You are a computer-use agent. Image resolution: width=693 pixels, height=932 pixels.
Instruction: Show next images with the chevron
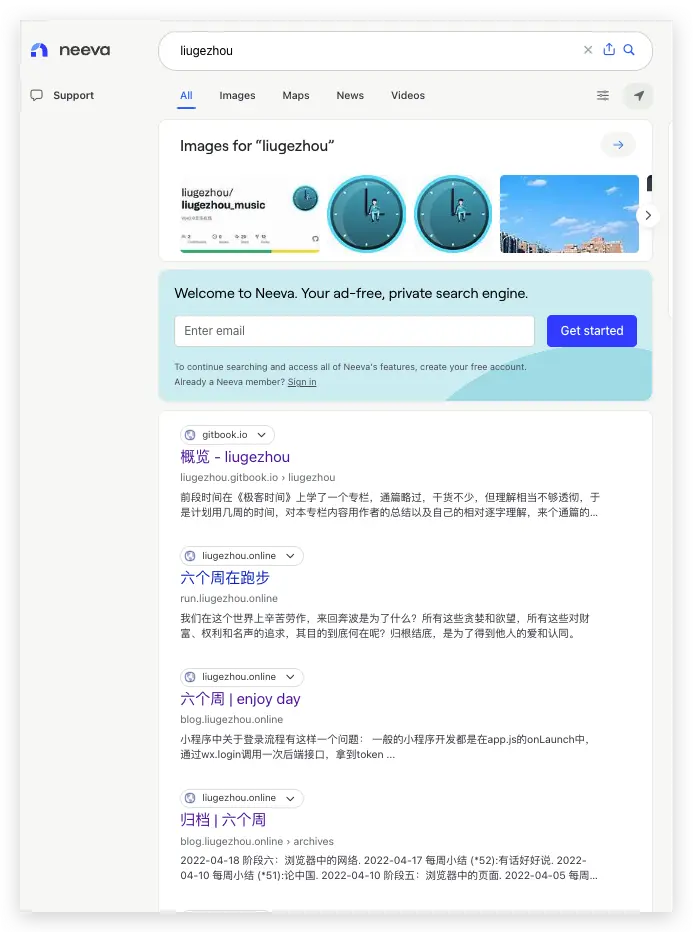648,215
